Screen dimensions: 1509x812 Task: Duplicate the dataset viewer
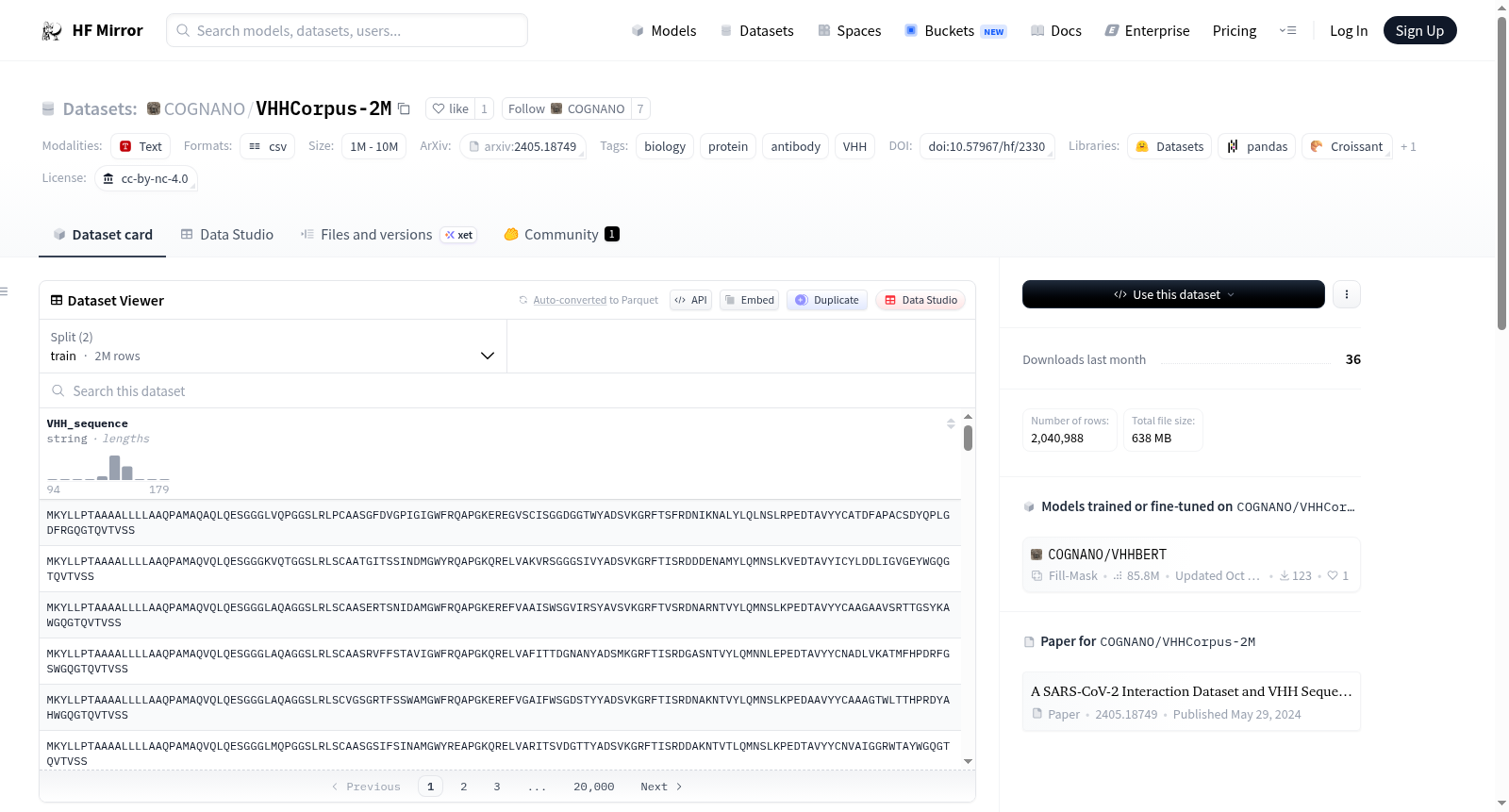click(827, 300)
